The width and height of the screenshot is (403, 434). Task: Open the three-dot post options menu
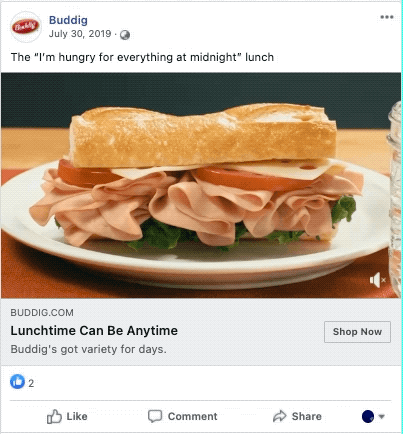(x=387, y=17)
